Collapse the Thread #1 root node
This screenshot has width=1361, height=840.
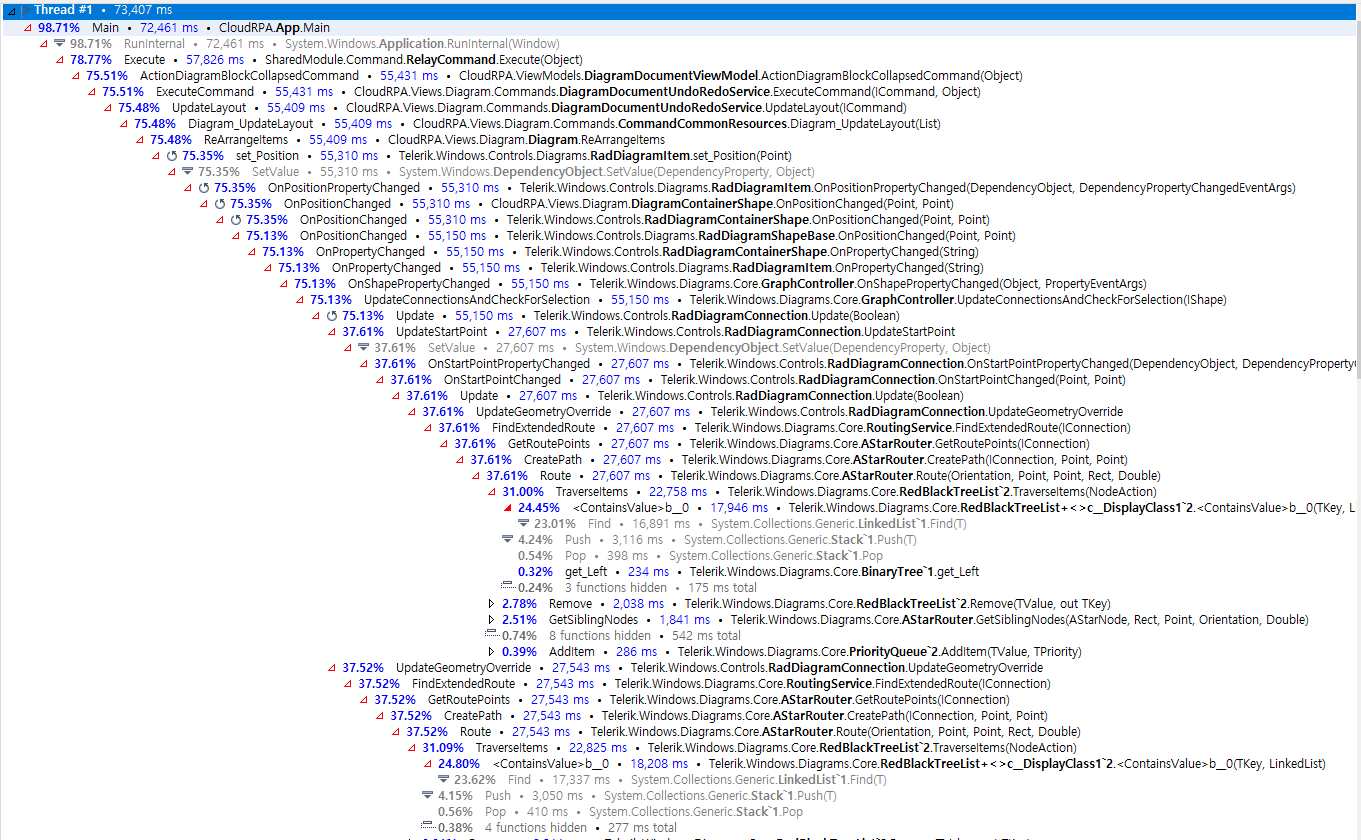pos(11,10)
